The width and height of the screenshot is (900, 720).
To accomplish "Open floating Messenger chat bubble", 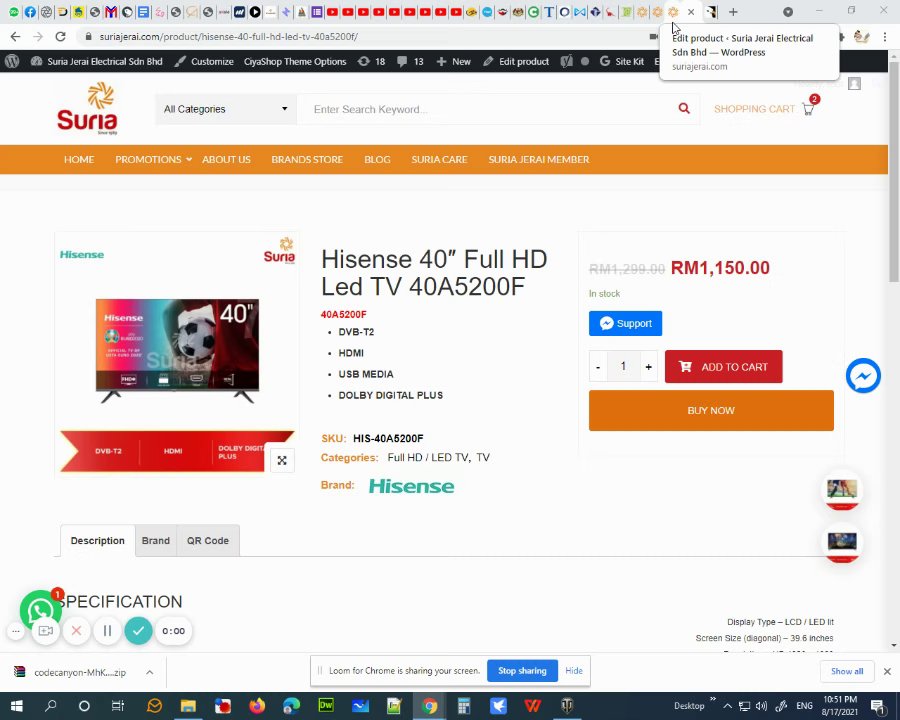I will click(863, 376).
